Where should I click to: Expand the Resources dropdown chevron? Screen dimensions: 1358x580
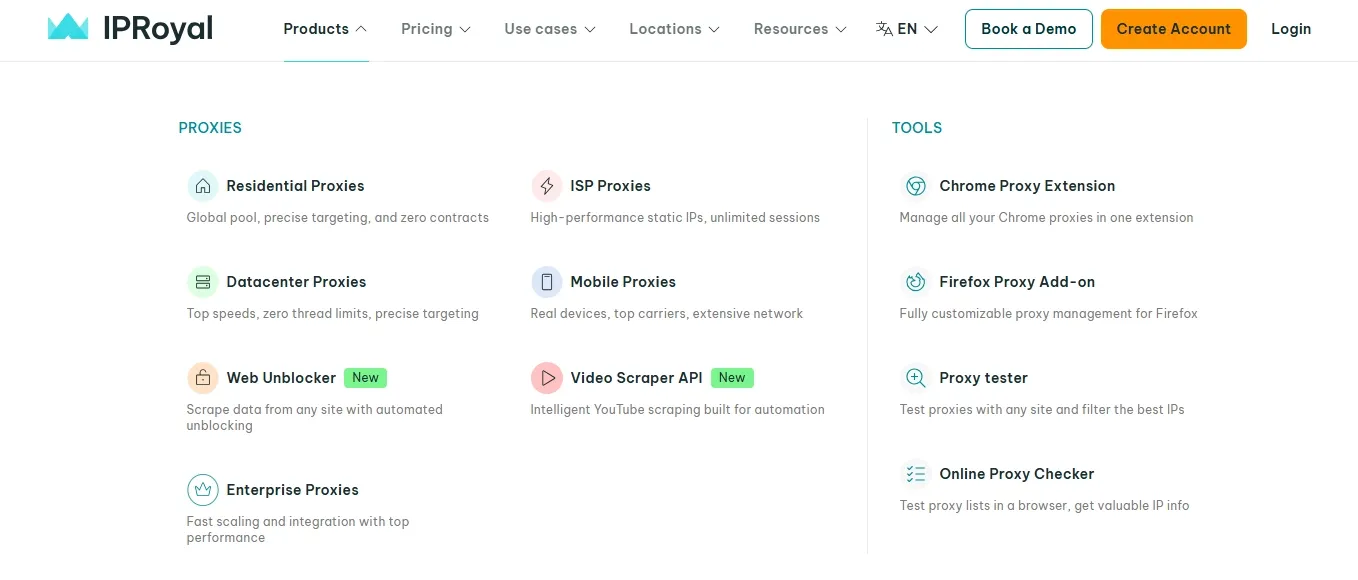click(x=841, y=29)
